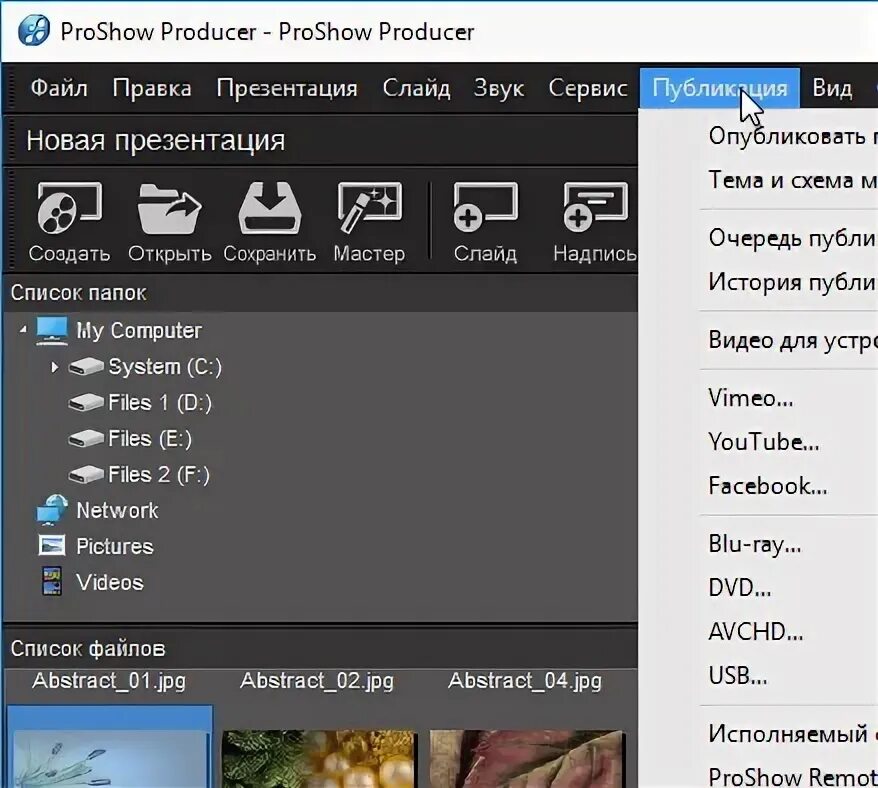Add a new slide with Слайд icon
The image size is (878, 788).
pos(485,207)
